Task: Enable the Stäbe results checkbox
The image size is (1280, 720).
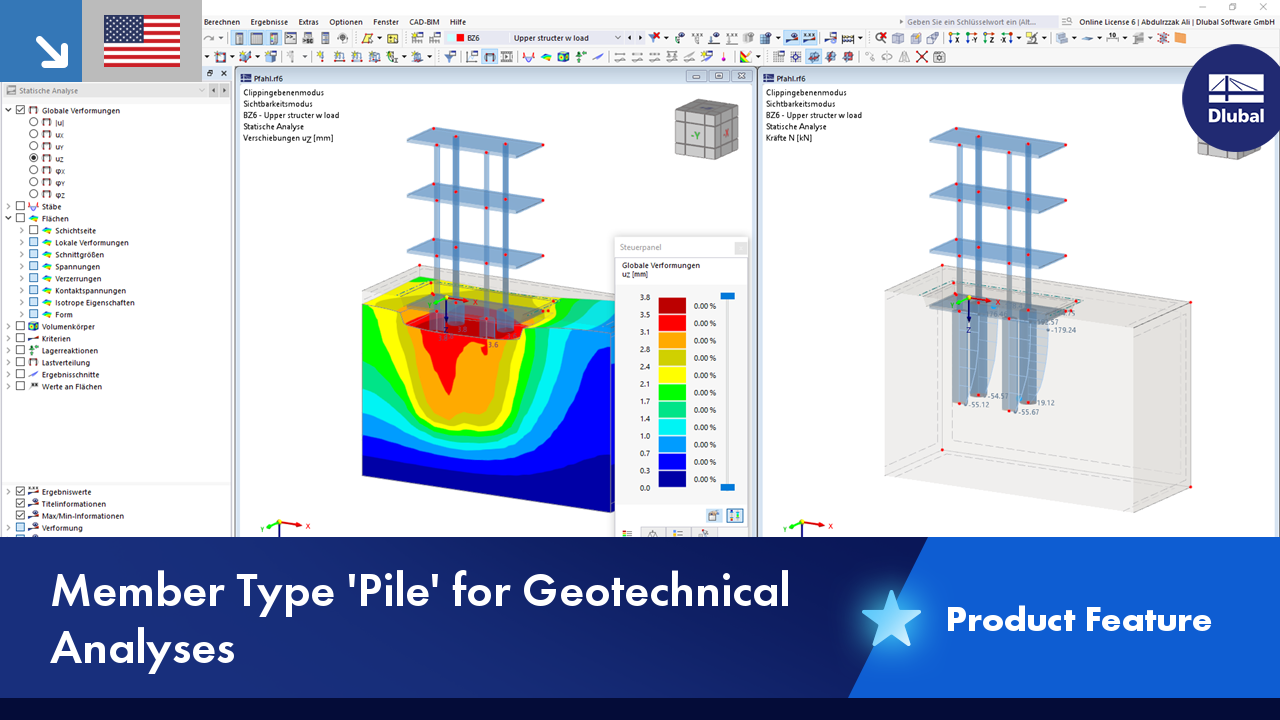Action: click(x=20, y=206)
